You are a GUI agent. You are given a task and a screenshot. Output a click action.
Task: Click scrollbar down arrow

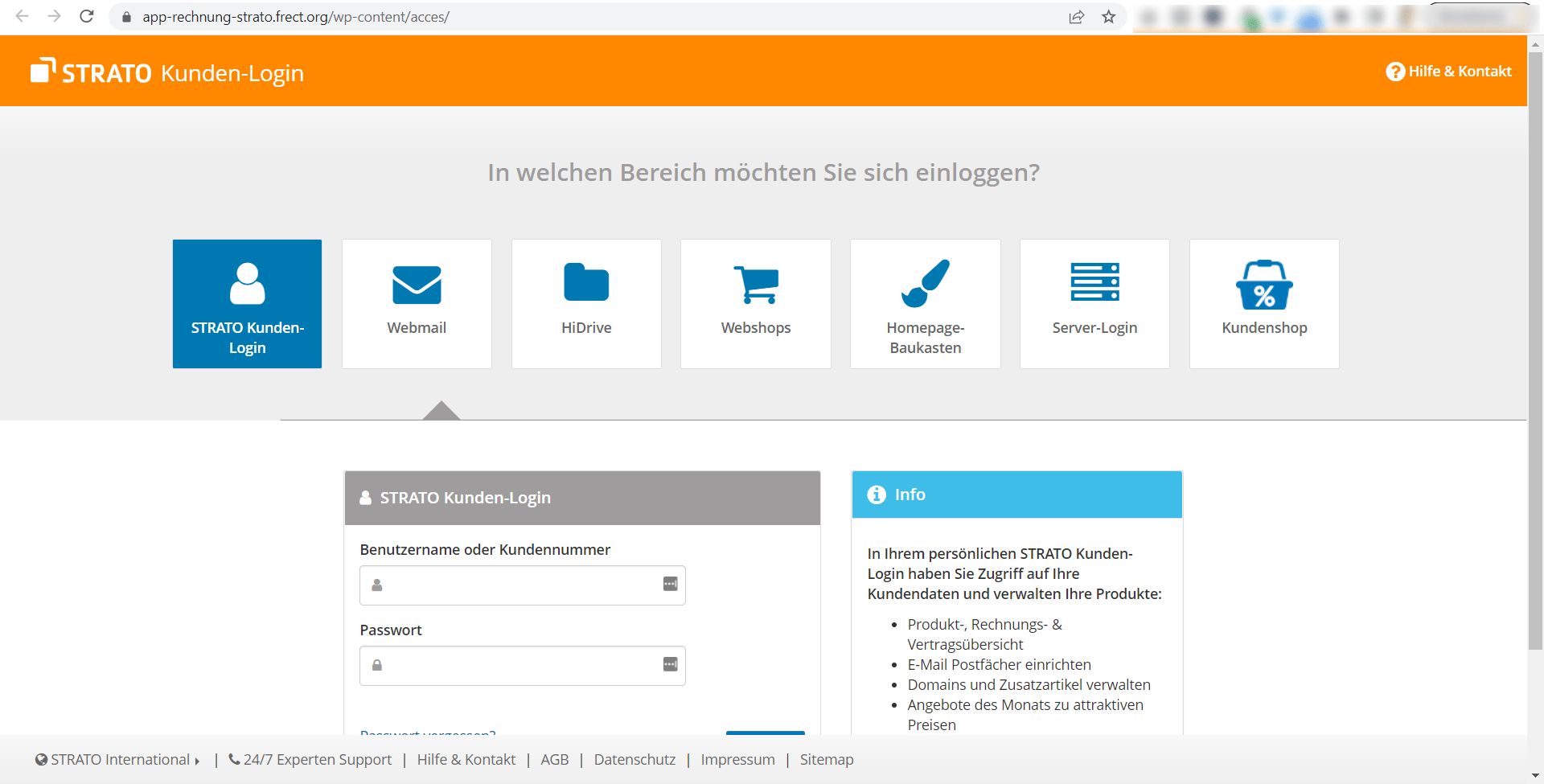point(1535,776)
